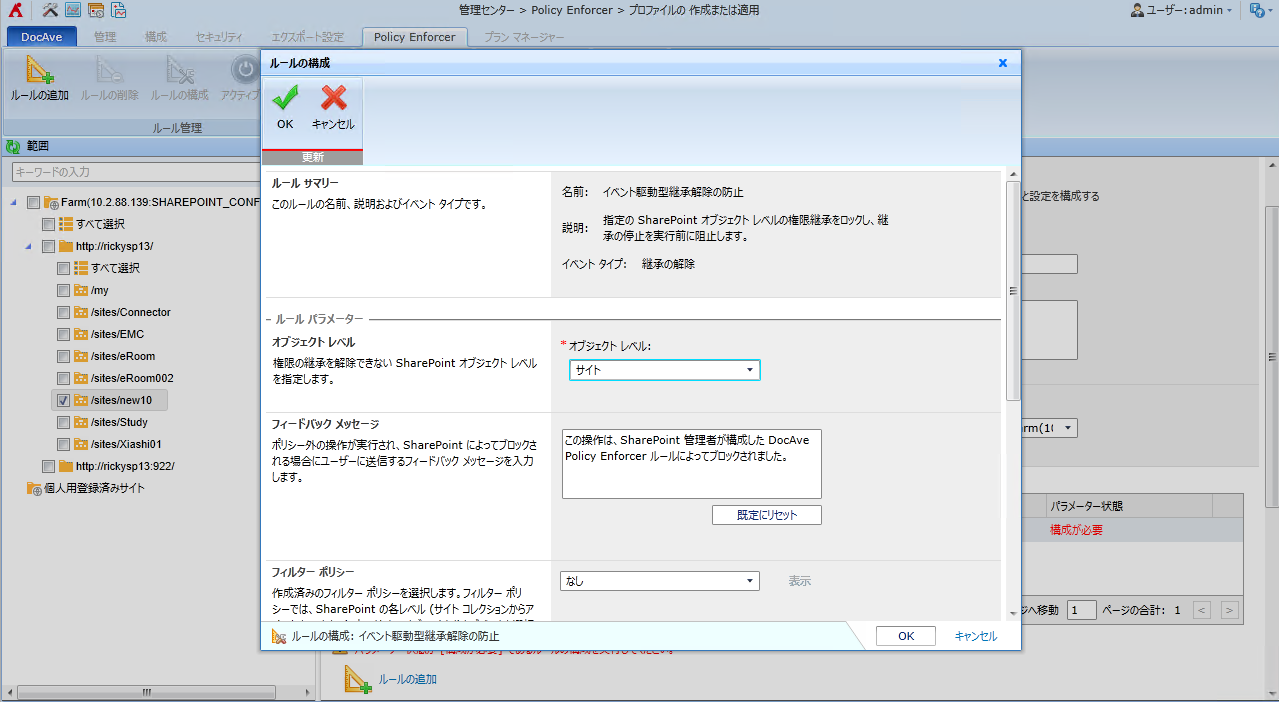
Task: Click the list icon of the top すべて選択 row
Action: (66, 224)
